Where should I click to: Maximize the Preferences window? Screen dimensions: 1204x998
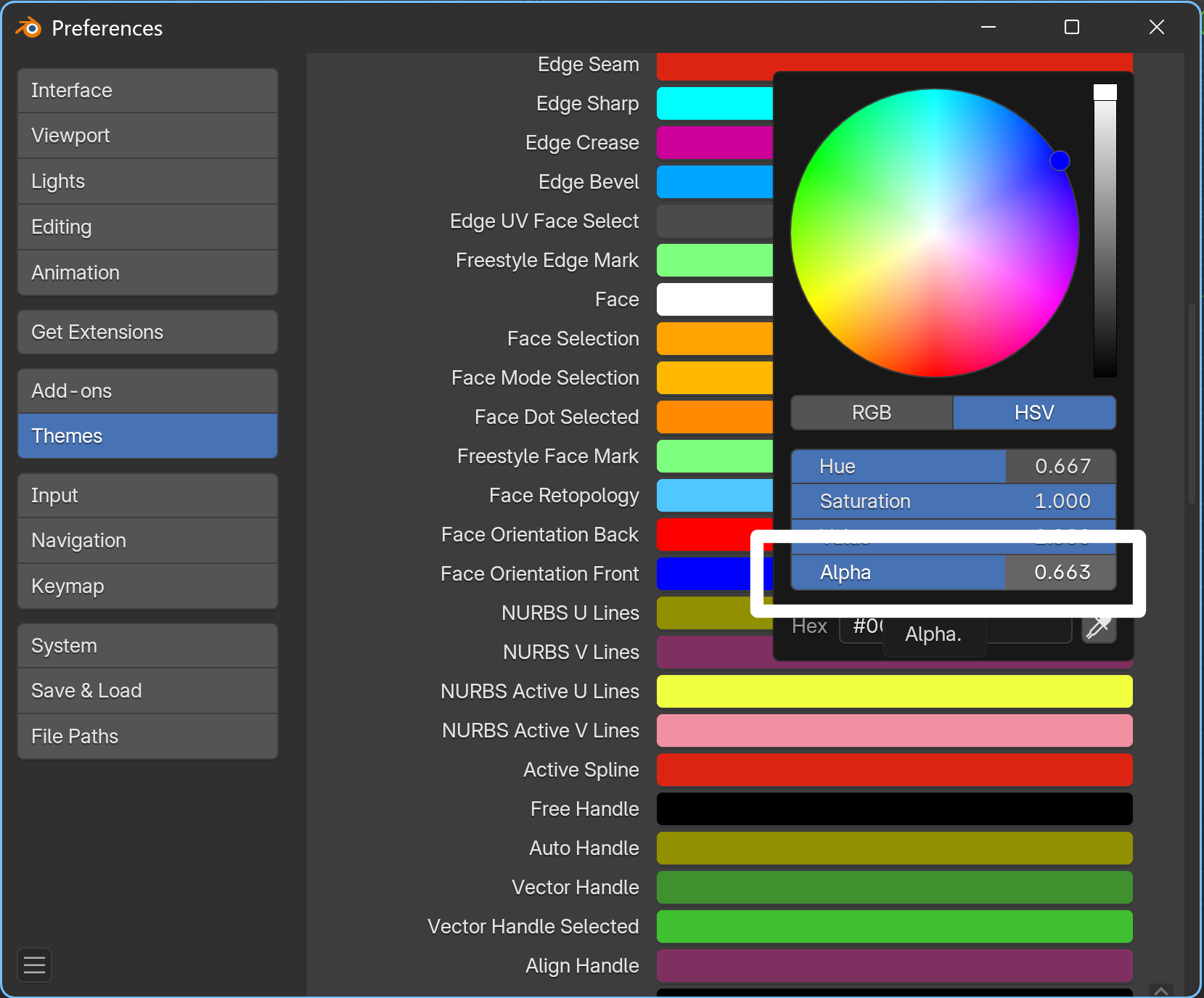[x=1072, y=28]
